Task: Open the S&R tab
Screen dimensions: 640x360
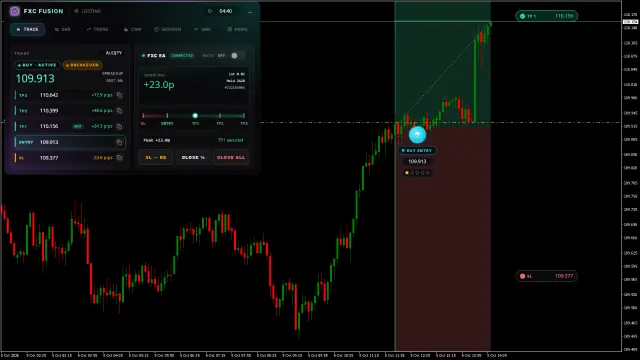Action: (x=62, y=29)
